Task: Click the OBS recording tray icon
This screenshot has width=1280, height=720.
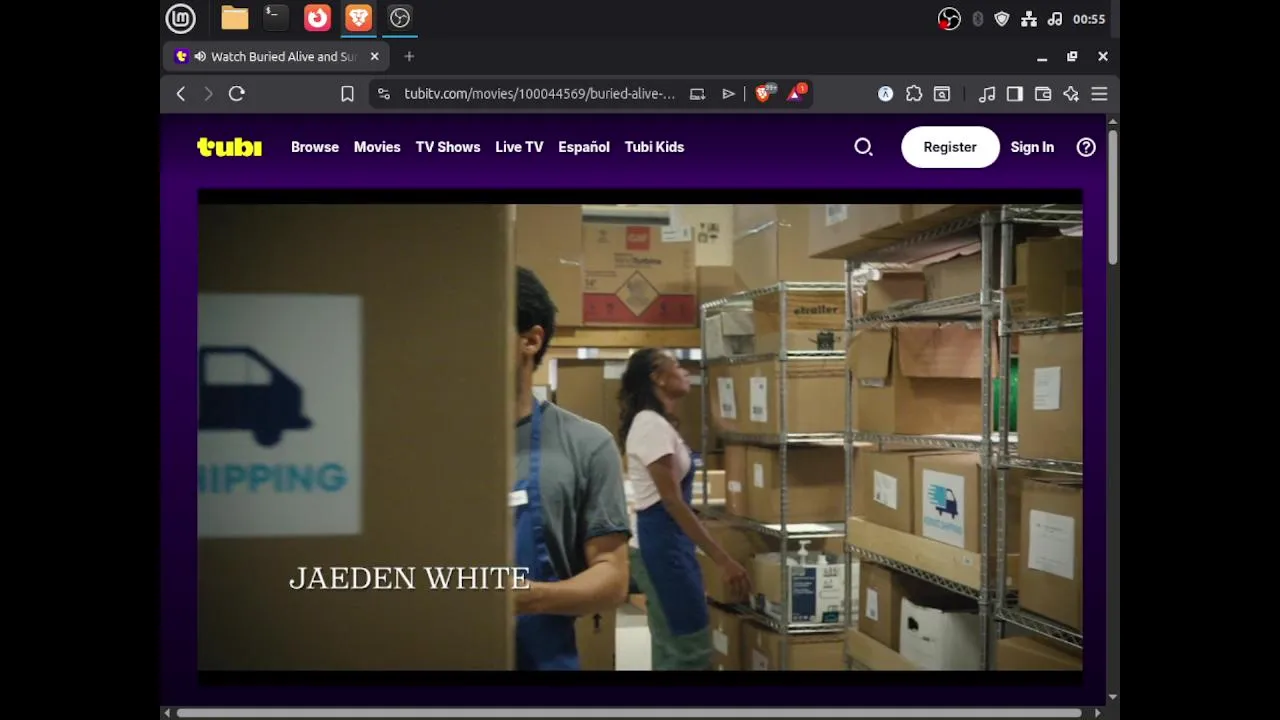Action: pyautogui.click(x=949, y=19)
